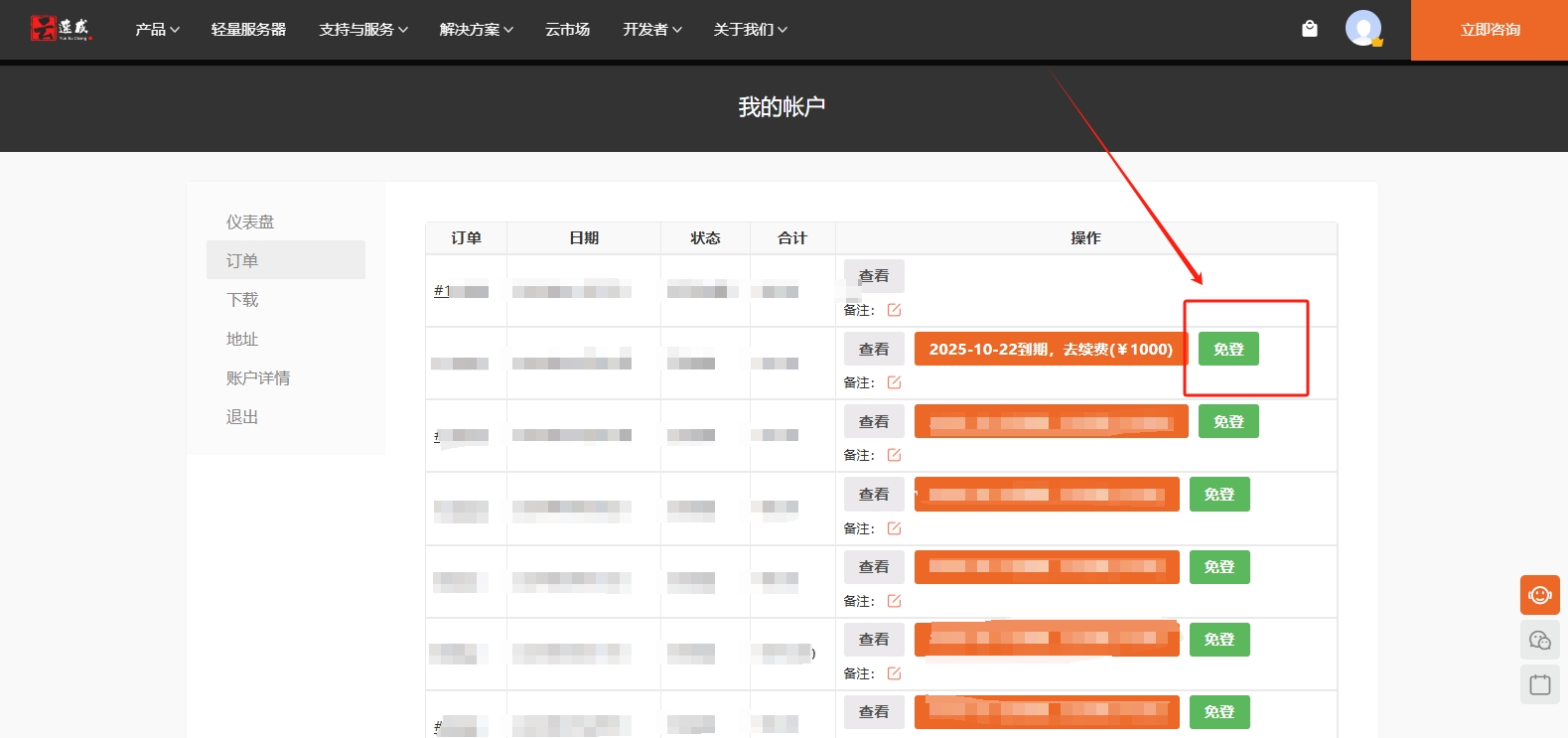Open 下载 in the sidebar
This screenshot has height=738, width=1568.
point(242,299)
